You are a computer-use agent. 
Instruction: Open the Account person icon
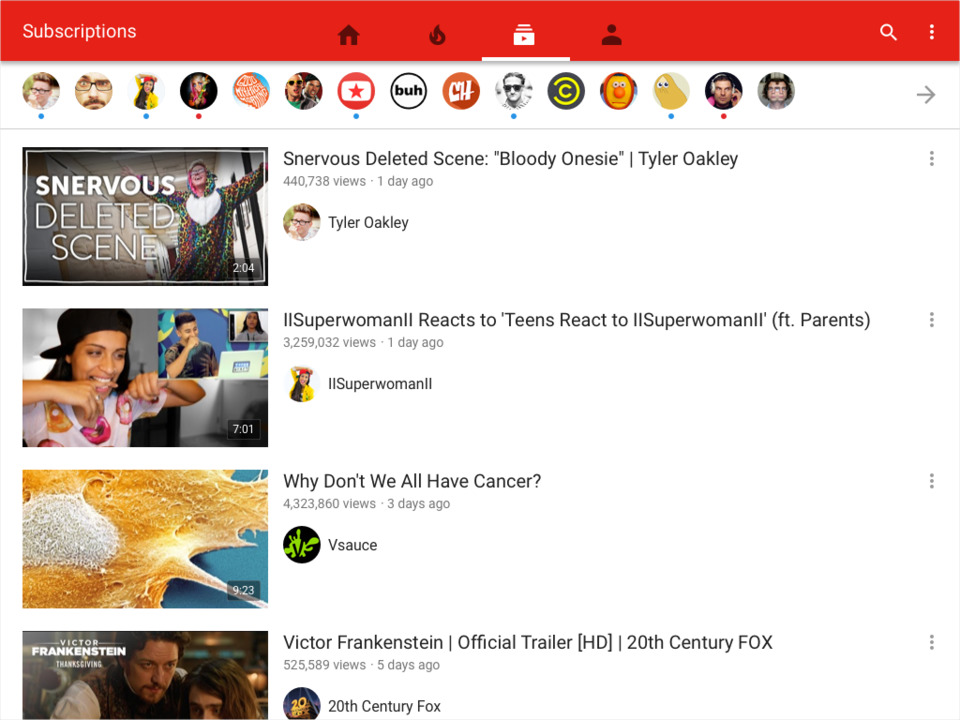pyautogui.click(x=611, y=34)
